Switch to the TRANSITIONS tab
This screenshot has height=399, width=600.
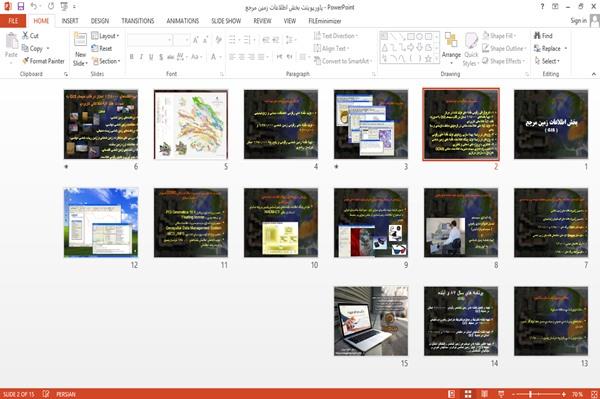138,21
